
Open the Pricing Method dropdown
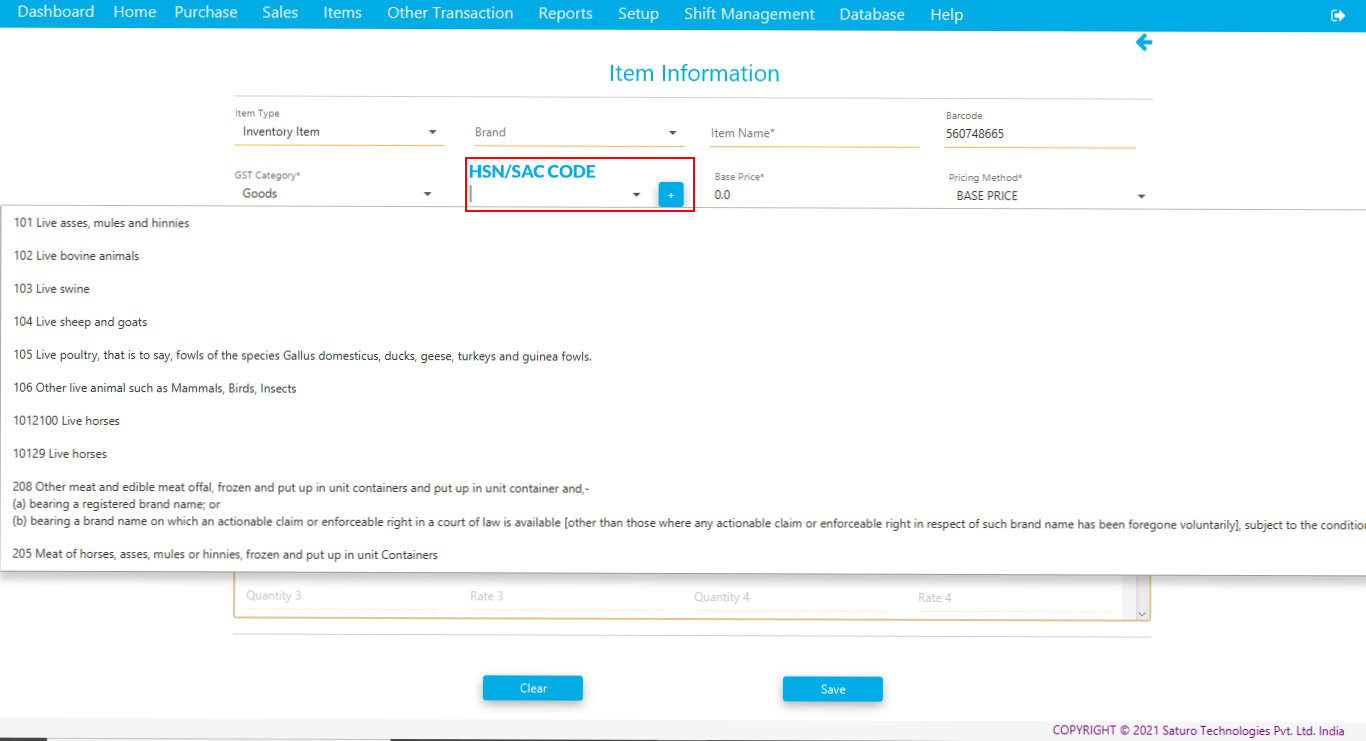1141,197
